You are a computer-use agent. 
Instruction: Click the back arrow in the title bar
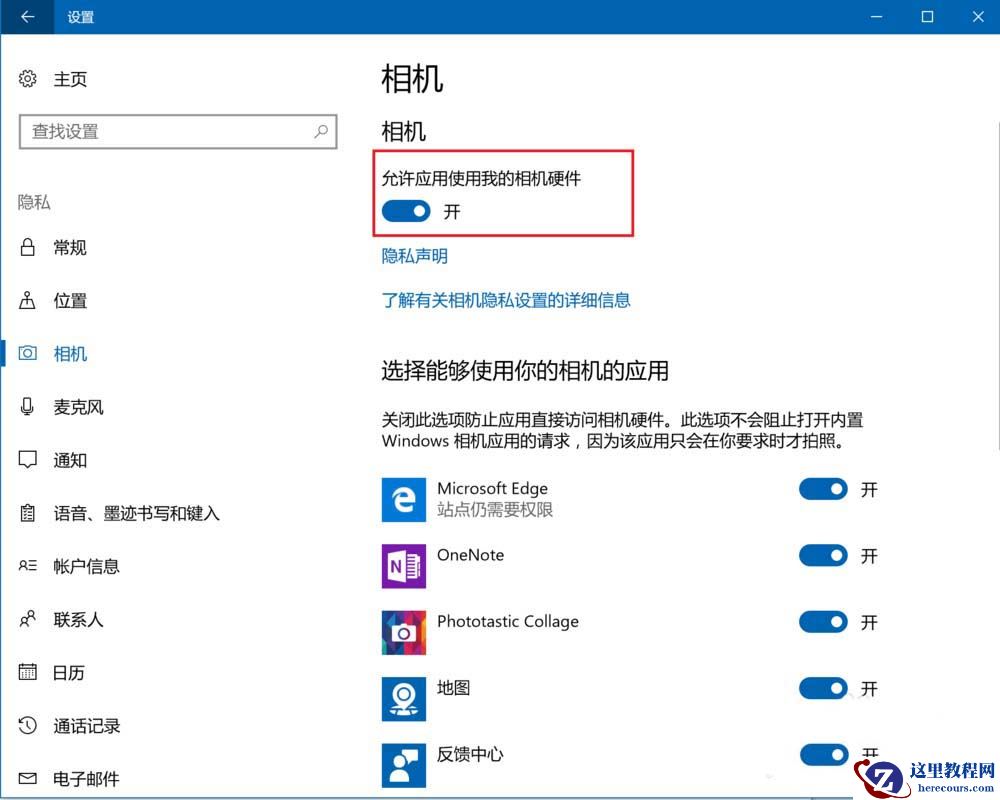(x=25, y=17)
